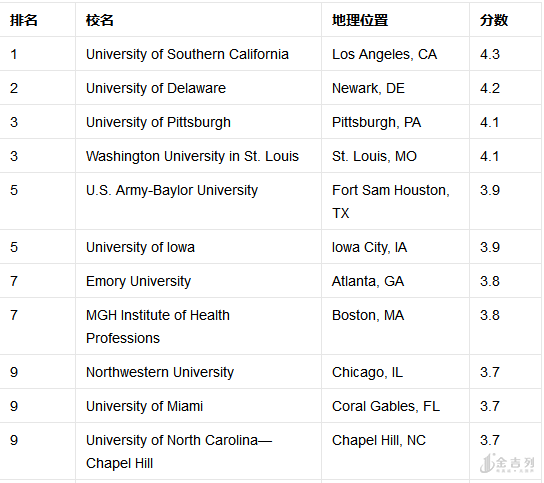This screenshot has height=483, width=544.
Task: Click the 排名 column header
Action: pyautogui.click(x=24, y=20)
